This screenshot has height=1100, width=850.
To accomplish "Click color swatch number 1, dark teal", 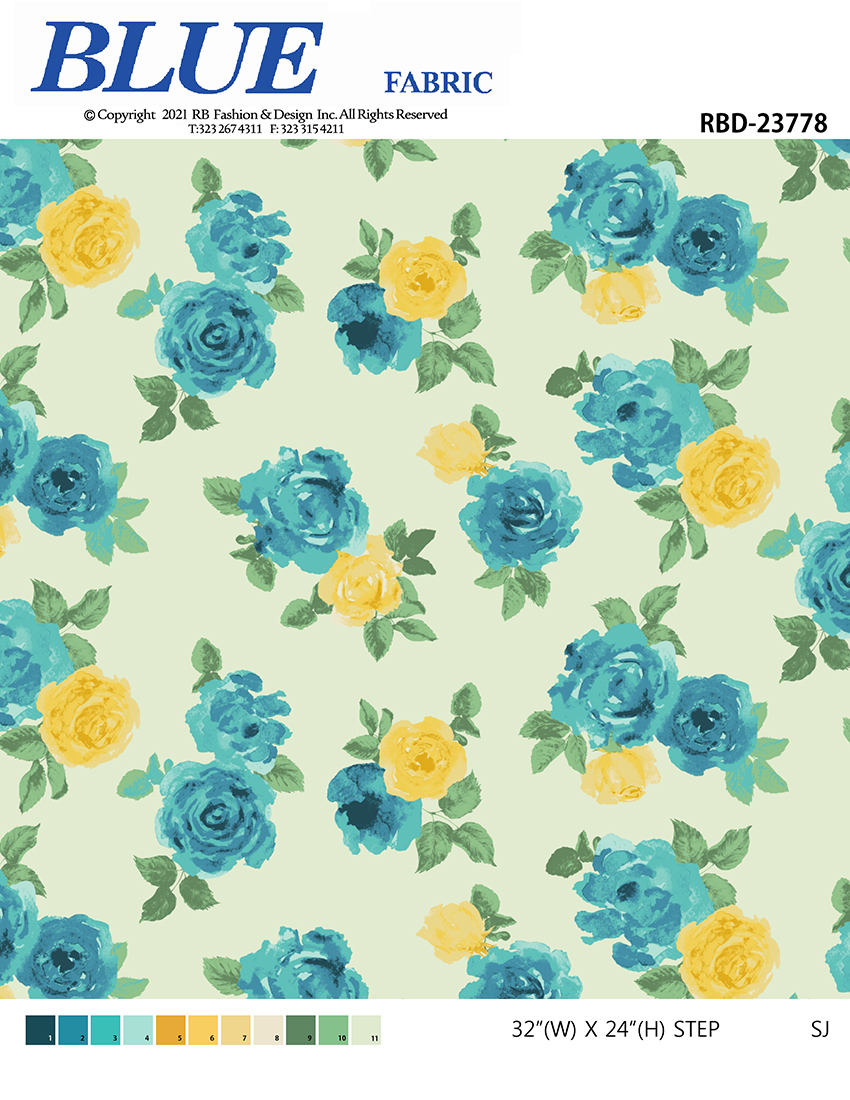I will [x=41, y=1030].
